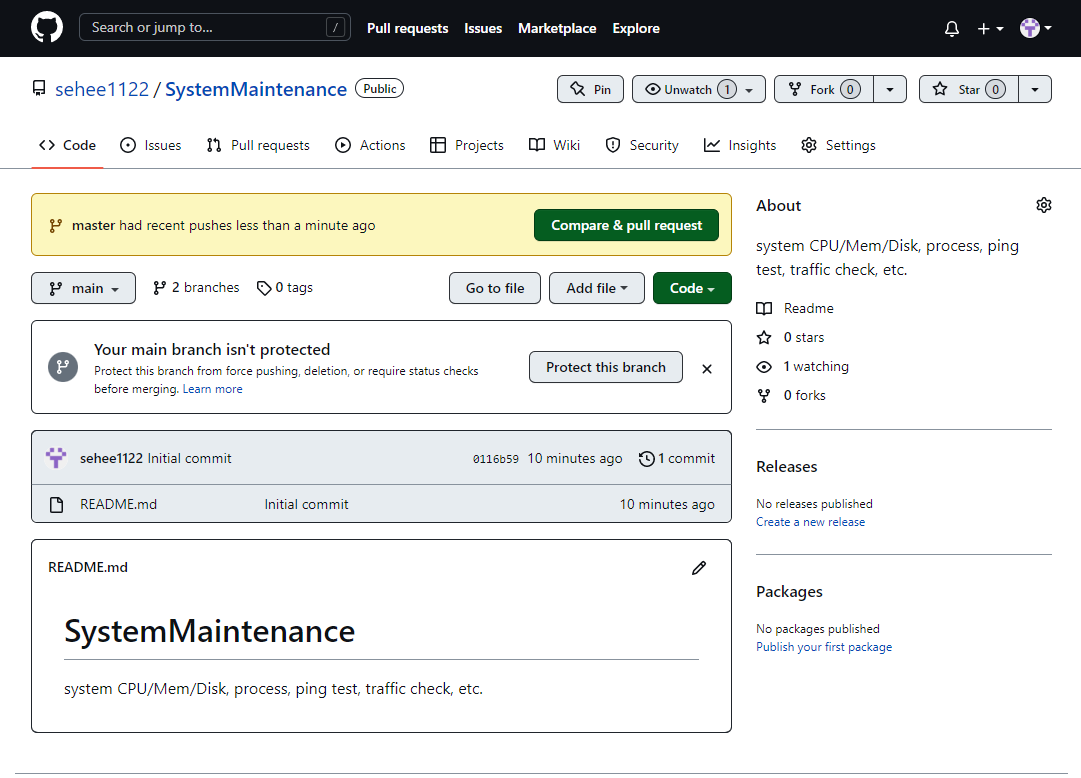The image size is (1081, 778).
Task: Expand the plus create-new menu
Action: tap(990, 28)
